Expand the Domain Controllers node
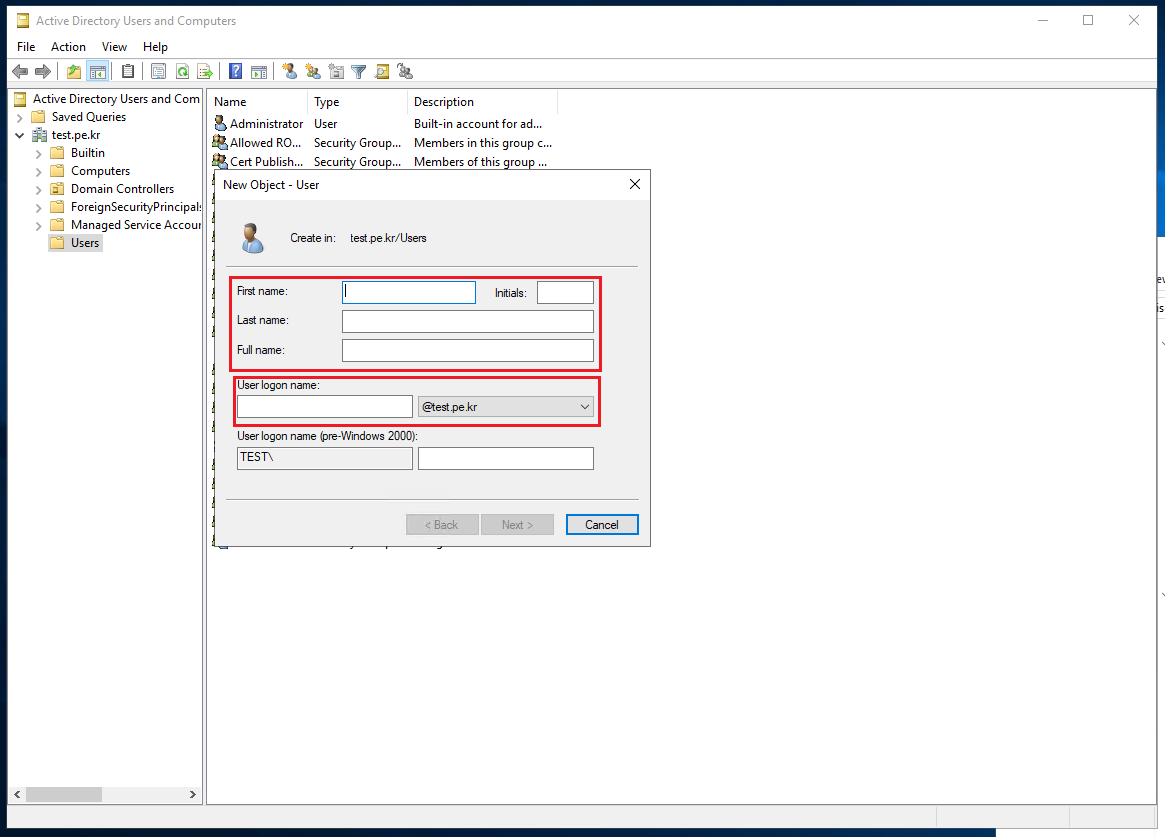1165x837 pixels. click(x=39, y=189)
